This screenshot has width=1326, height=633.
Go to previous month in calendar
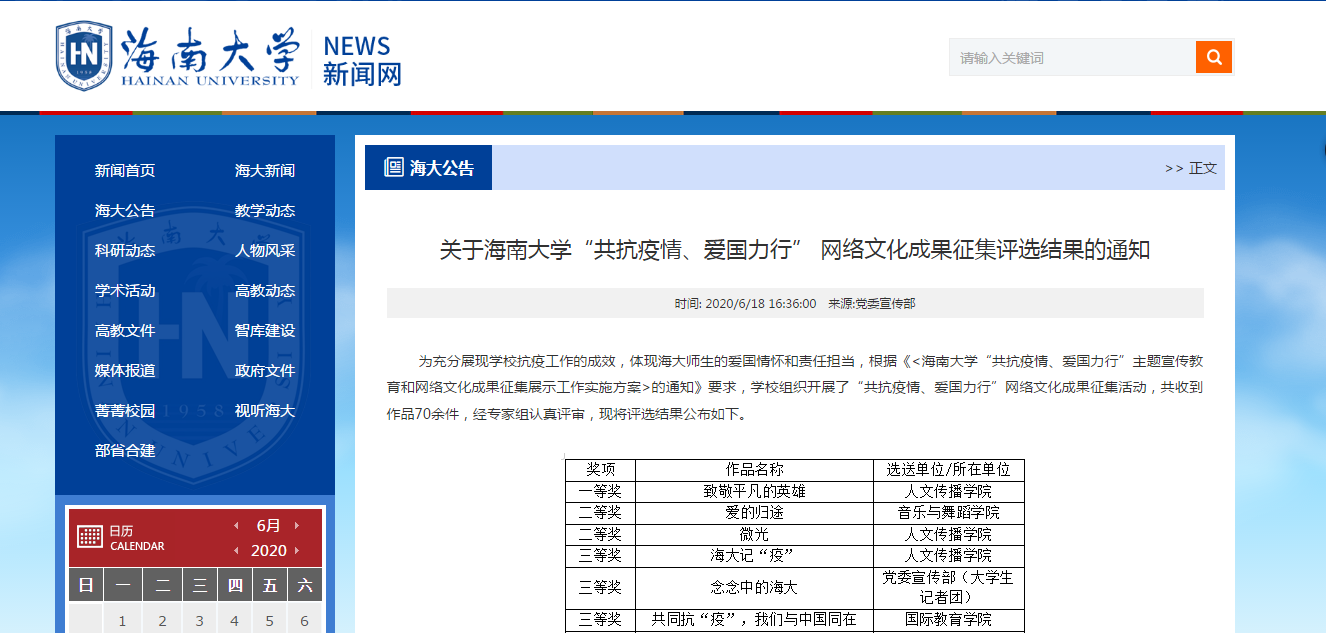[x=236, y=525]
